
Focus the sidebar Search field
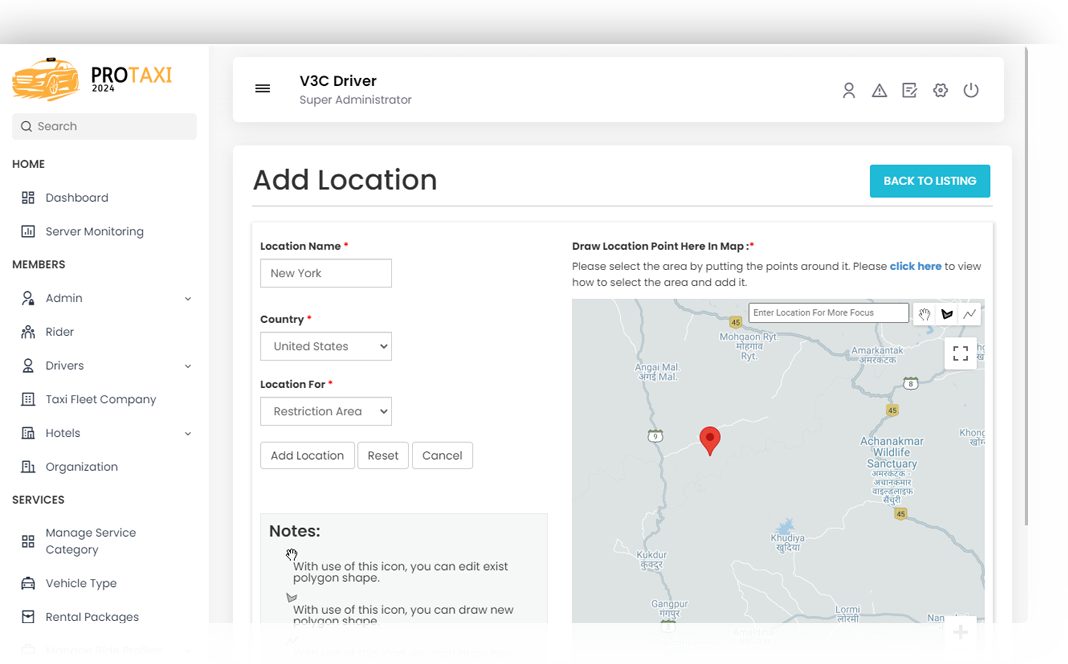point(104,127)
